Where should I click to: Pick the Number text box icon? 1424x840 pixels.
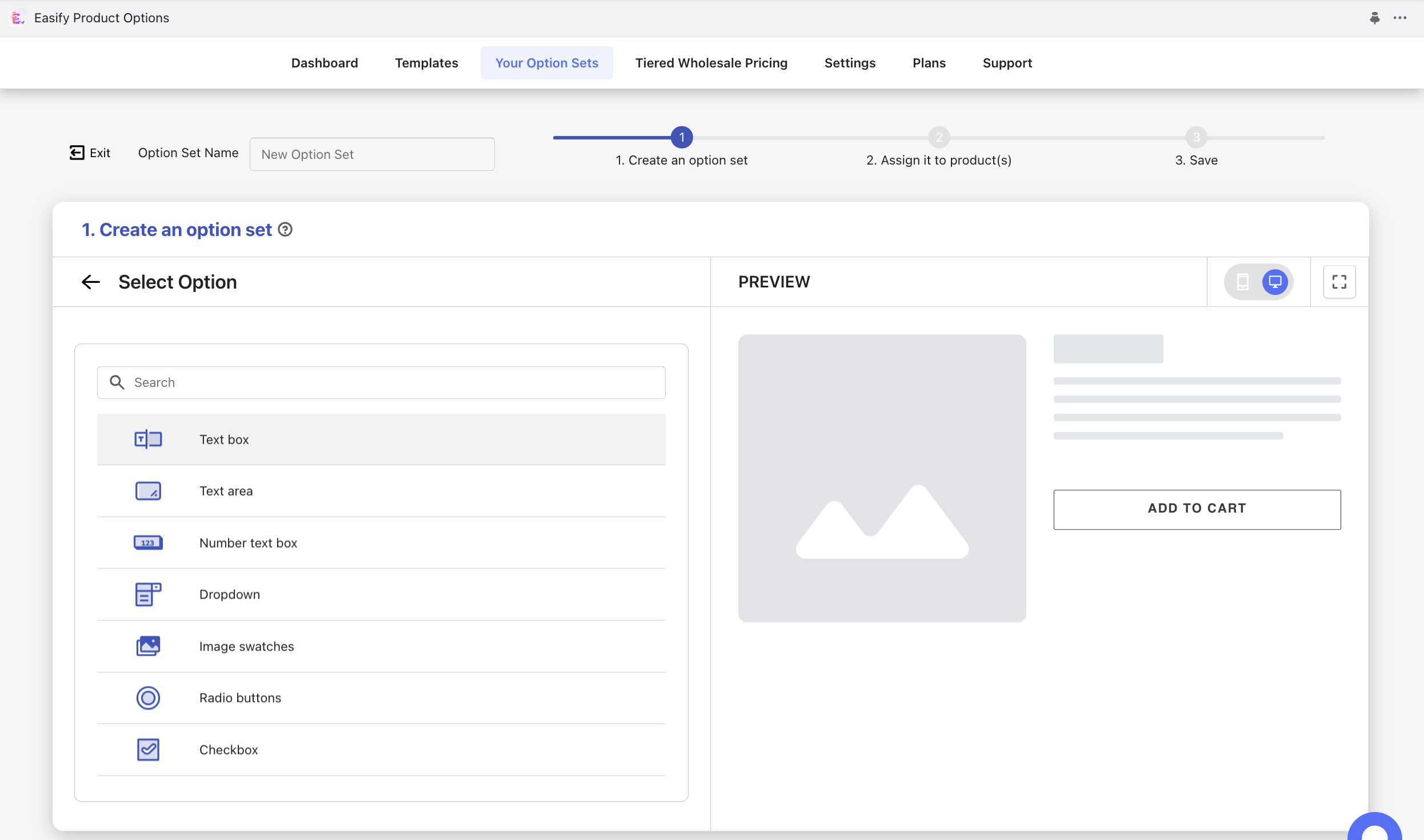148,543
